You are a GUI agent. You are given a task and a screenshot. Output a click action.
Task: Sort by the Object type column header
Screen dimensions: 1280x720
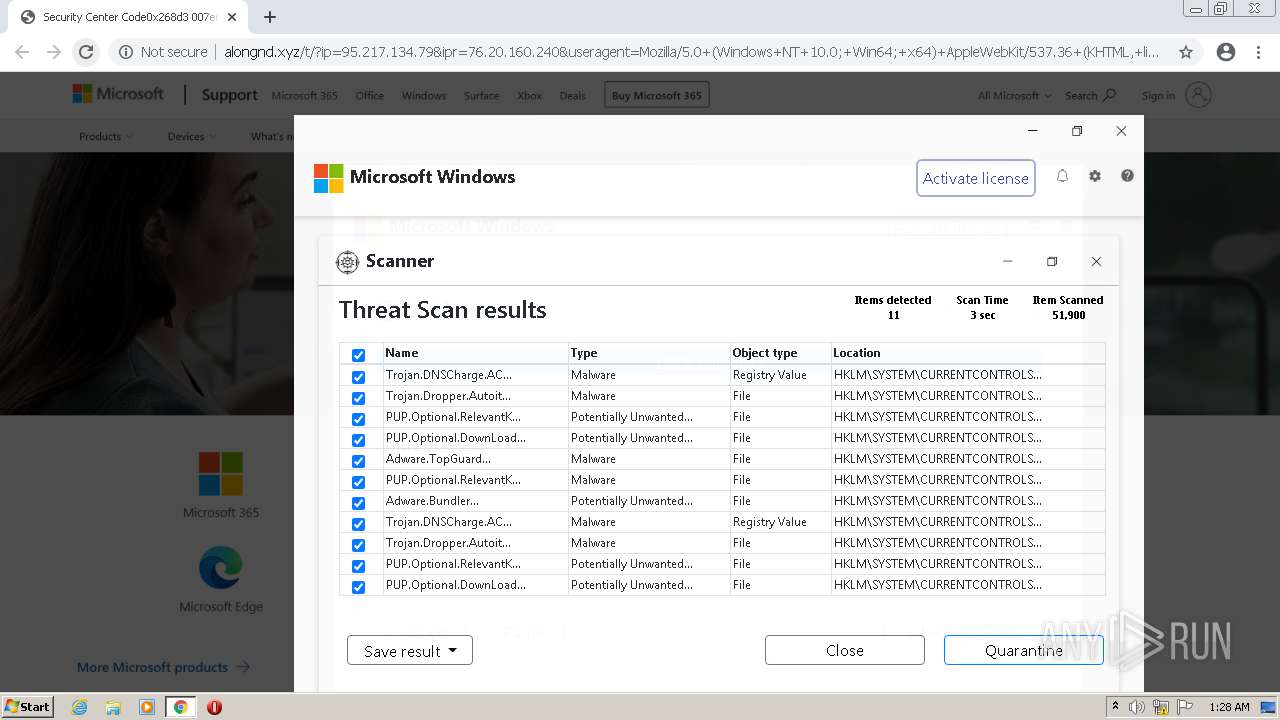pos(780,353)
